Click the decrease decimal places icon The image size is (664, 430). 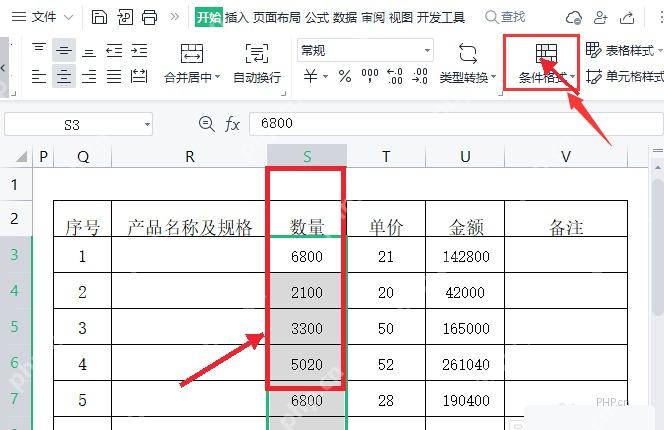point(420,77)
